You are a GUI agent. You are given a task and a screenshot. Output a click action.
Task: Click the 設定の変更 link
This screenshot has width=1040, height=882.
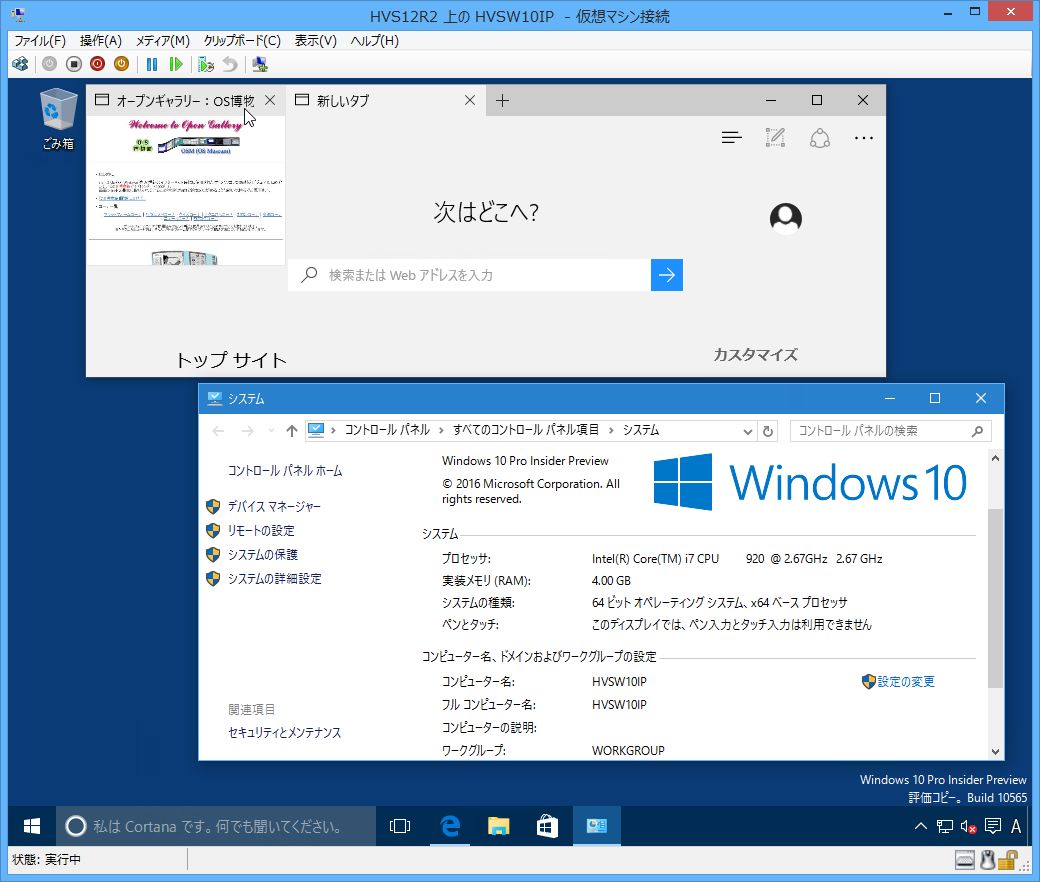(906, 682)
